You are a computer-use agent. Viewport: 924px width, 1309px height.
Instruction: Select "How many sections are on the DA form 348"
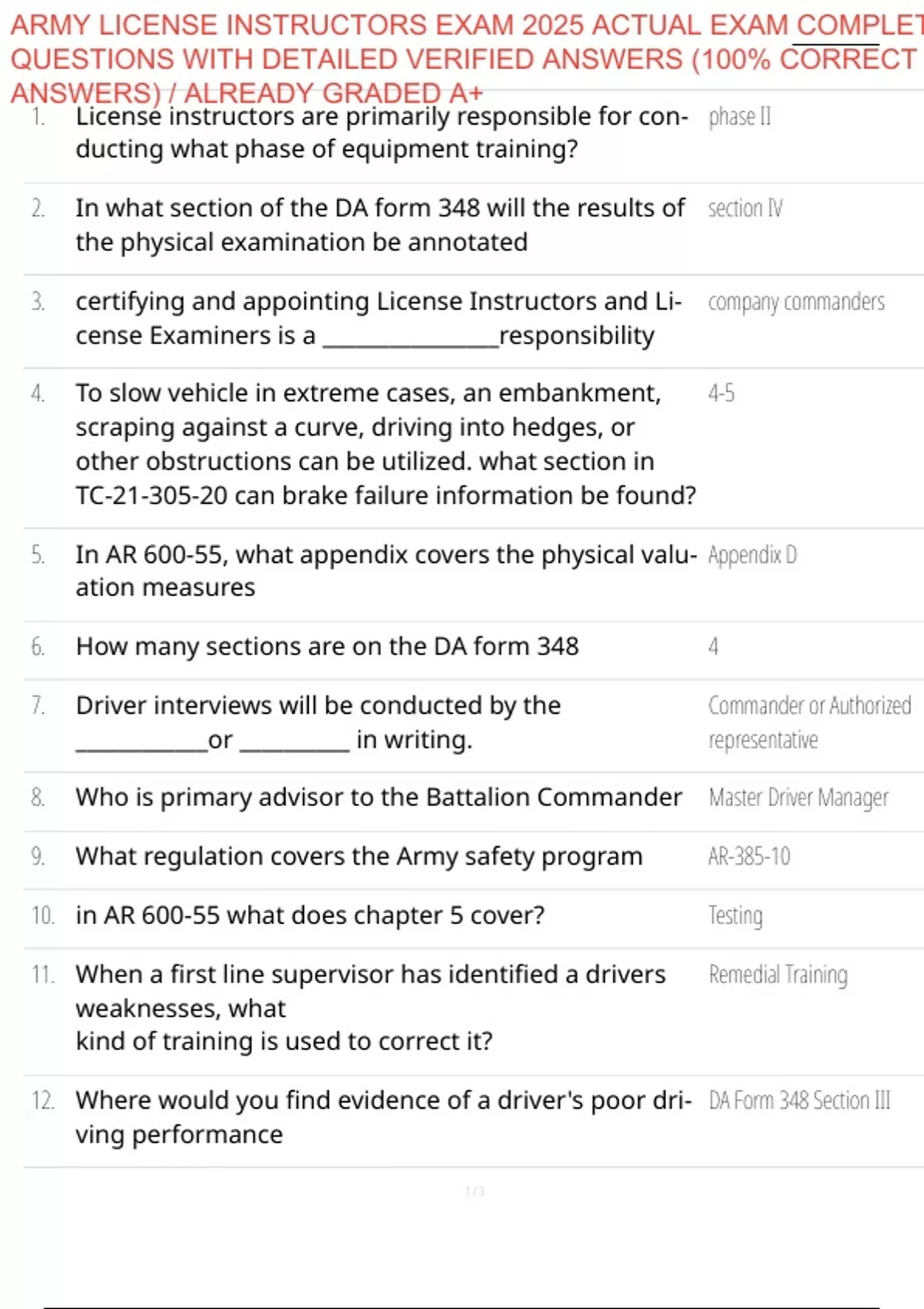(x=326, y=647)
